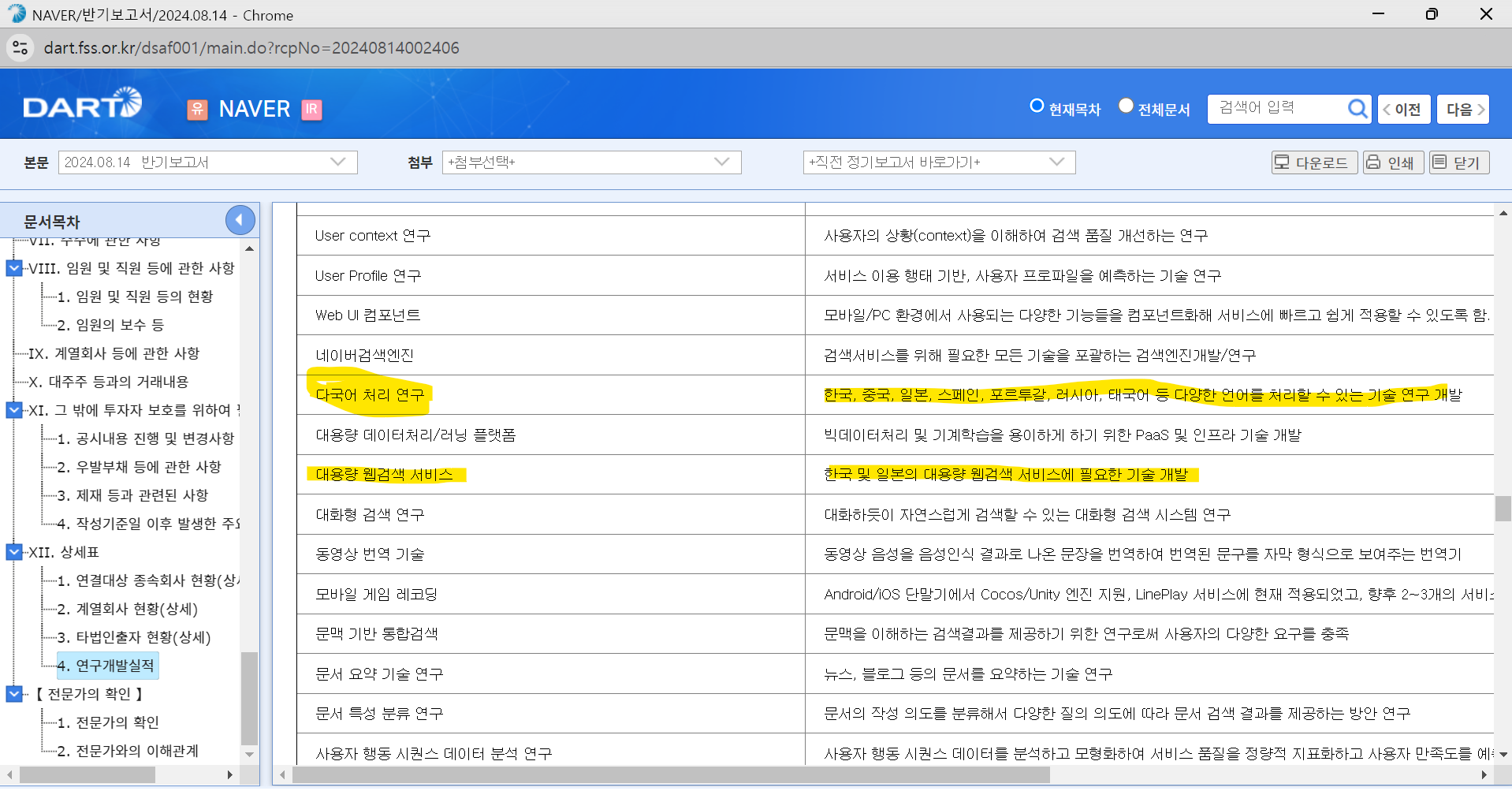The height and width of the screenshot is (791, 1512).
Task: Click the document scroll-right arrow
Action: 1484,775
